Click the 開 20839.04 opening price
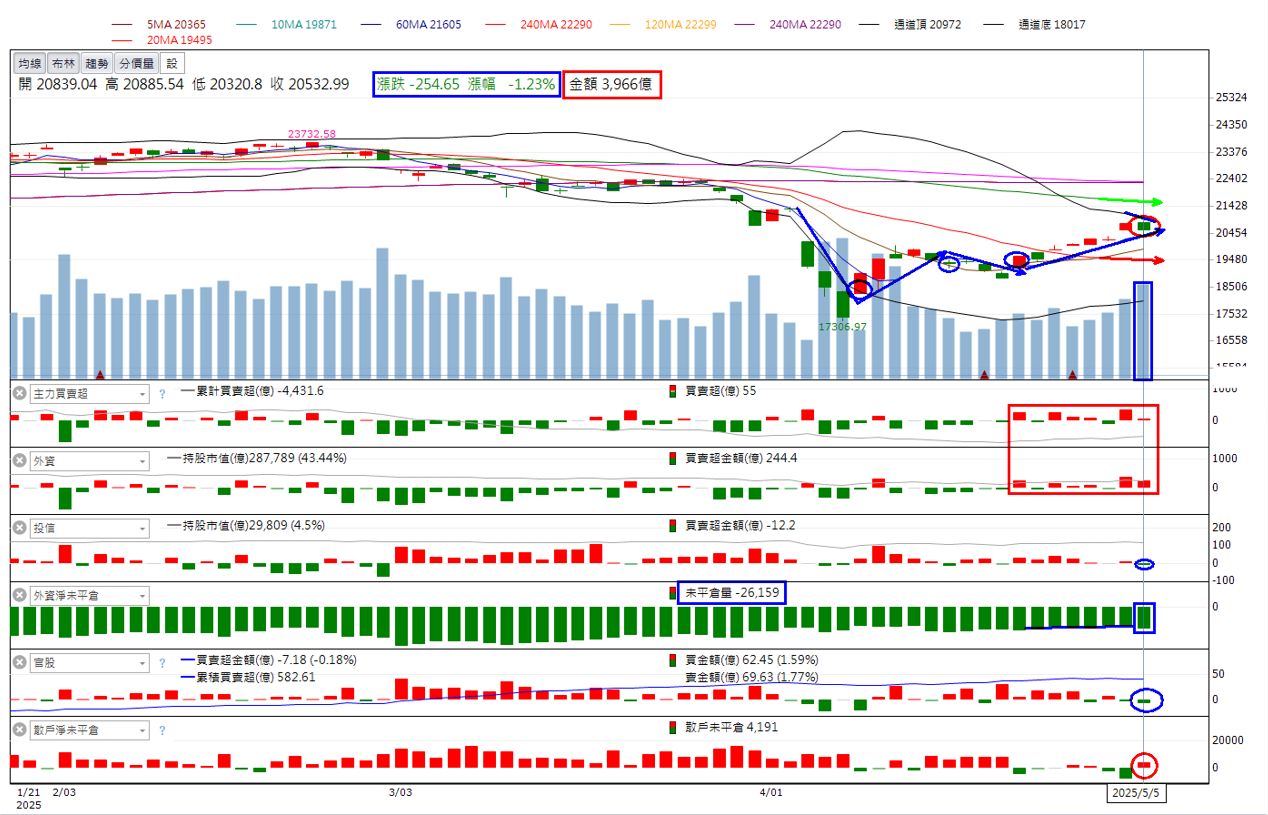 tap(57, 85)
